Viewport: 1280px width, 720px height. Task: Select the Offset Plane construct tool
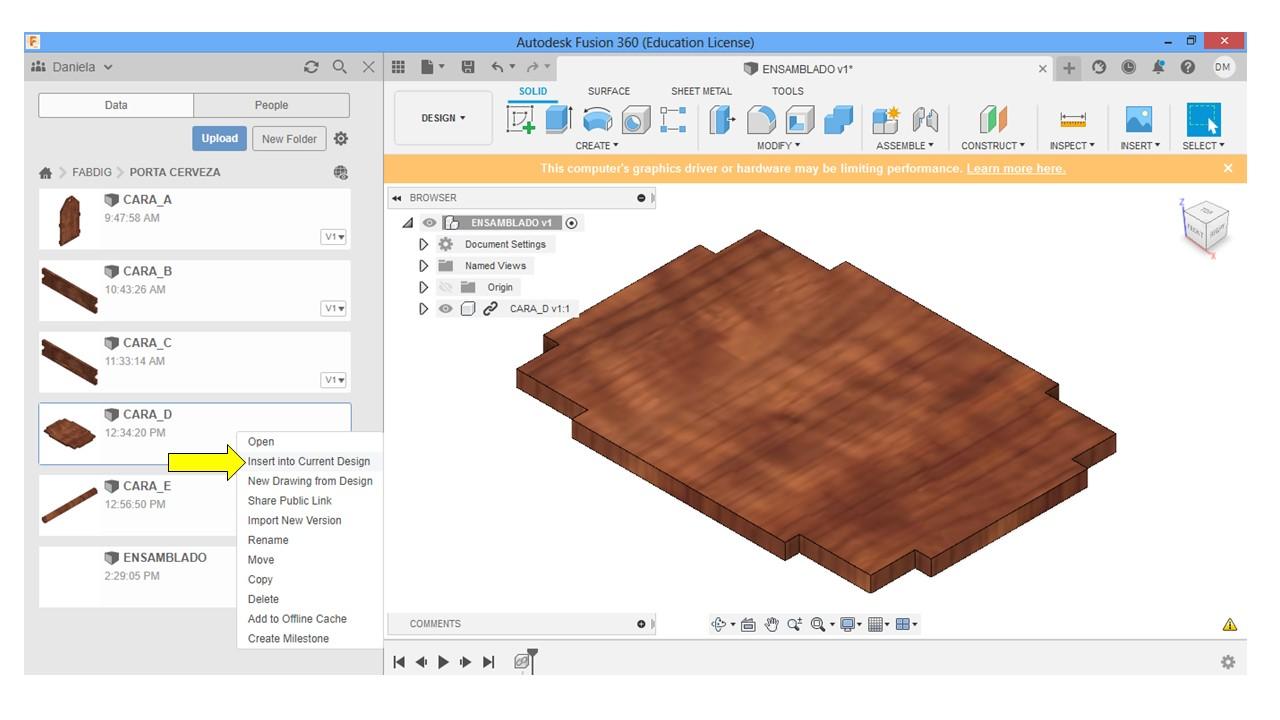[x=993, y=120]
